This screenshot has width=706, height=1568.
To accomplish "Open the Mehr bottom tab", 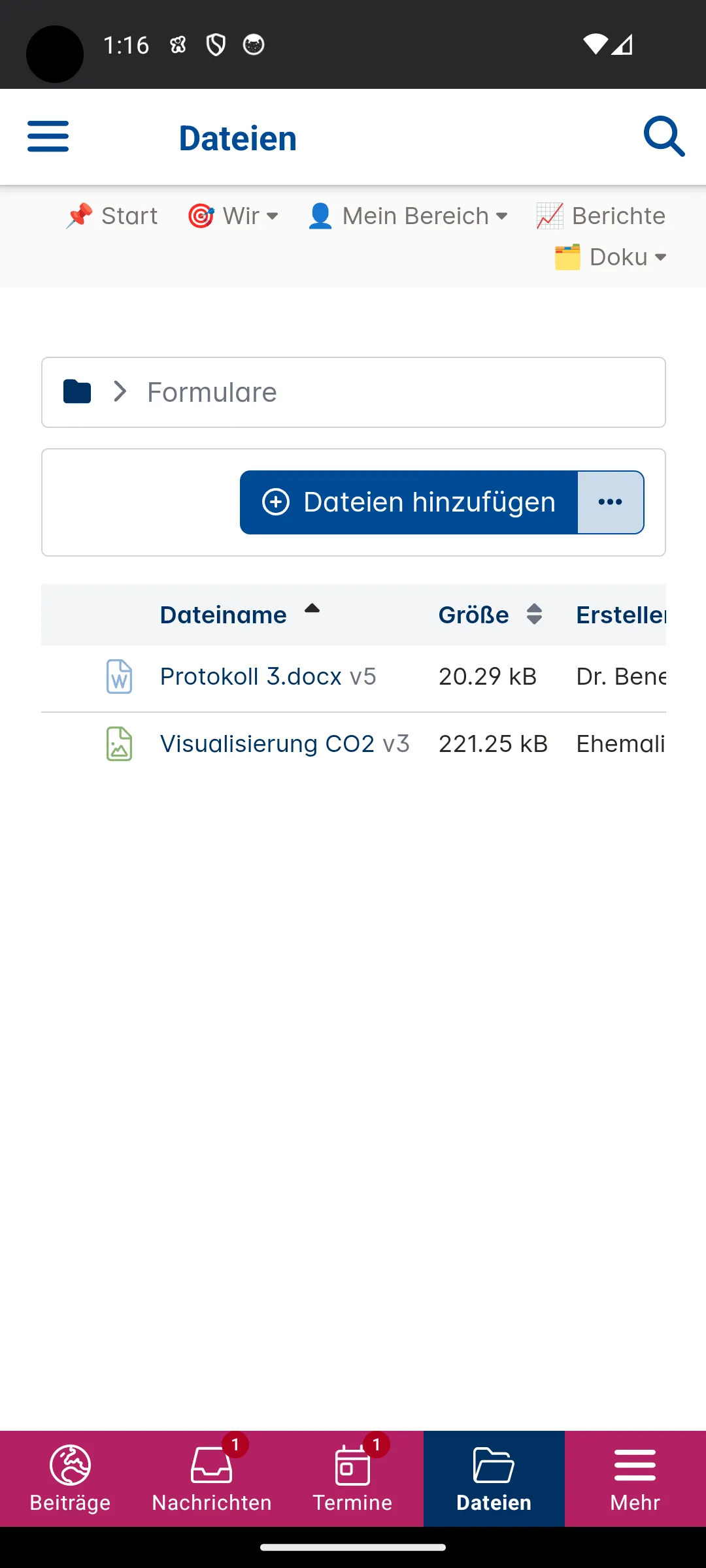I will coord(635,1479).
